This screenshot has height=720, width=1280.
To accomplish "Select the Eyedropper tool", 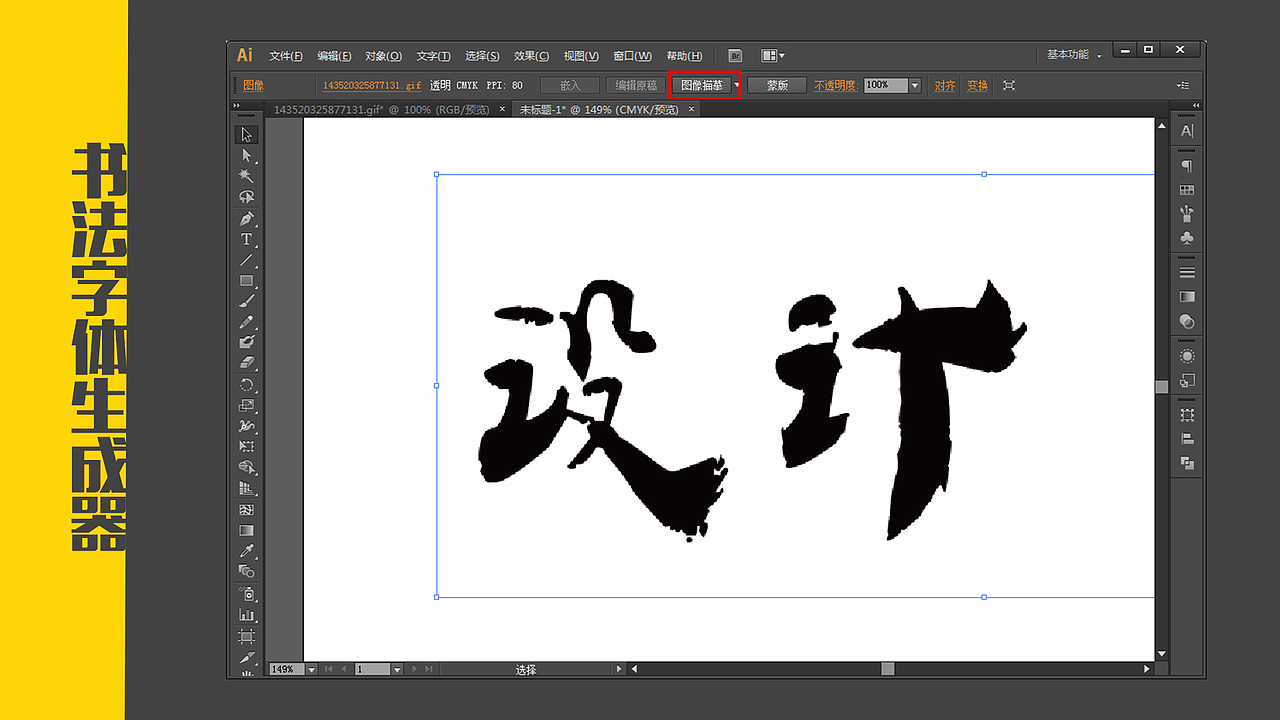I will click(x=247, y=551).
